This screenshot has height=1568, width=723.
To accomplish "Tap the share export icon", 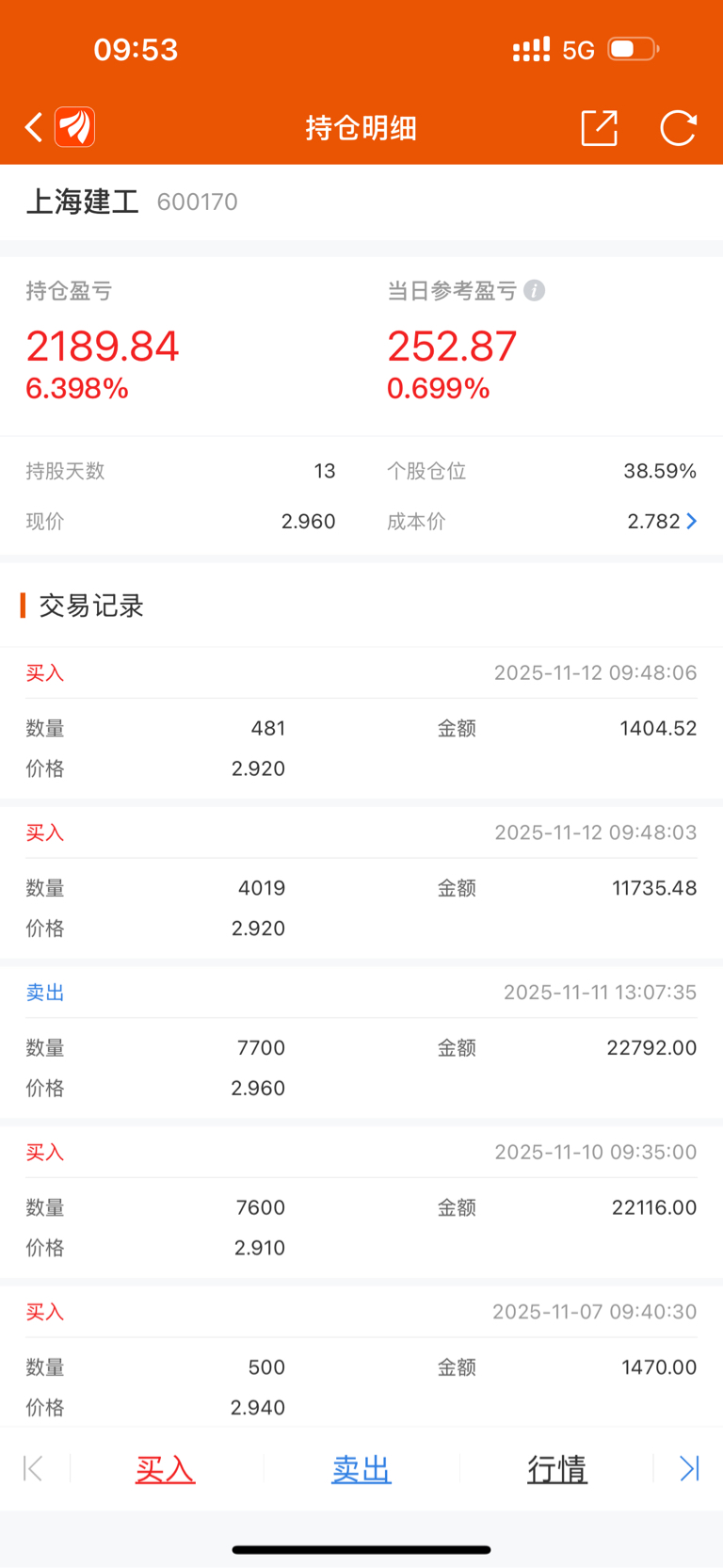I will point(599,128).
